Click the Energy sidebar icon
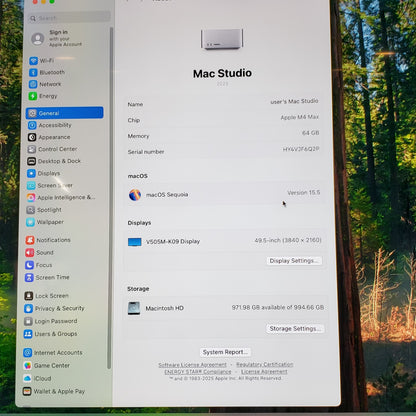This screenshot has height=416, width=416. pos(33,96)
